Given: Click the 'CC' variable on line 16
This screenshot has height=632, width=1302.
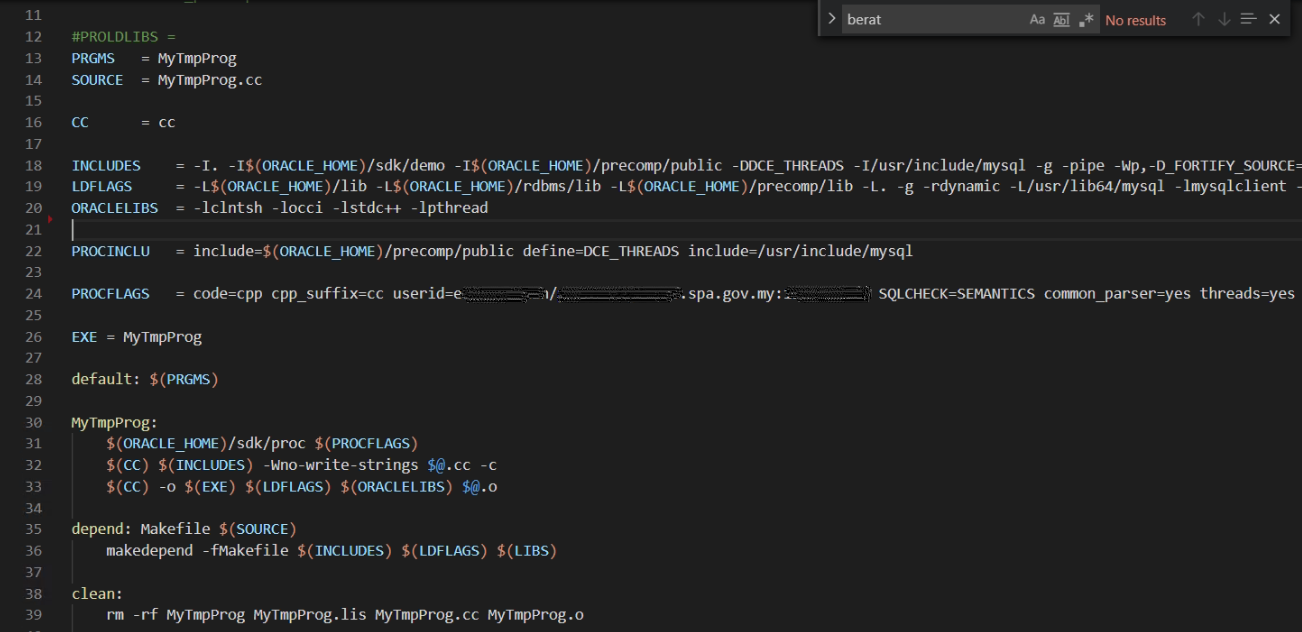Looking at the screenshot, I should pos(80,122).
